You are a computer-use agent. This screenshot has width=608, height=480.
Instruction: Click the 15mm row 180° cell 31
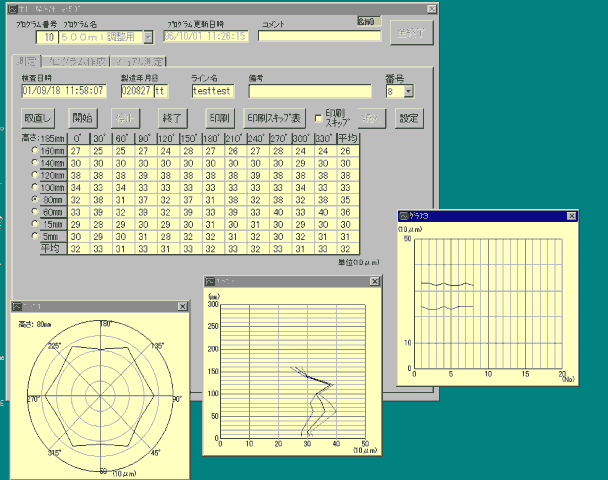(x=212, y=224)
